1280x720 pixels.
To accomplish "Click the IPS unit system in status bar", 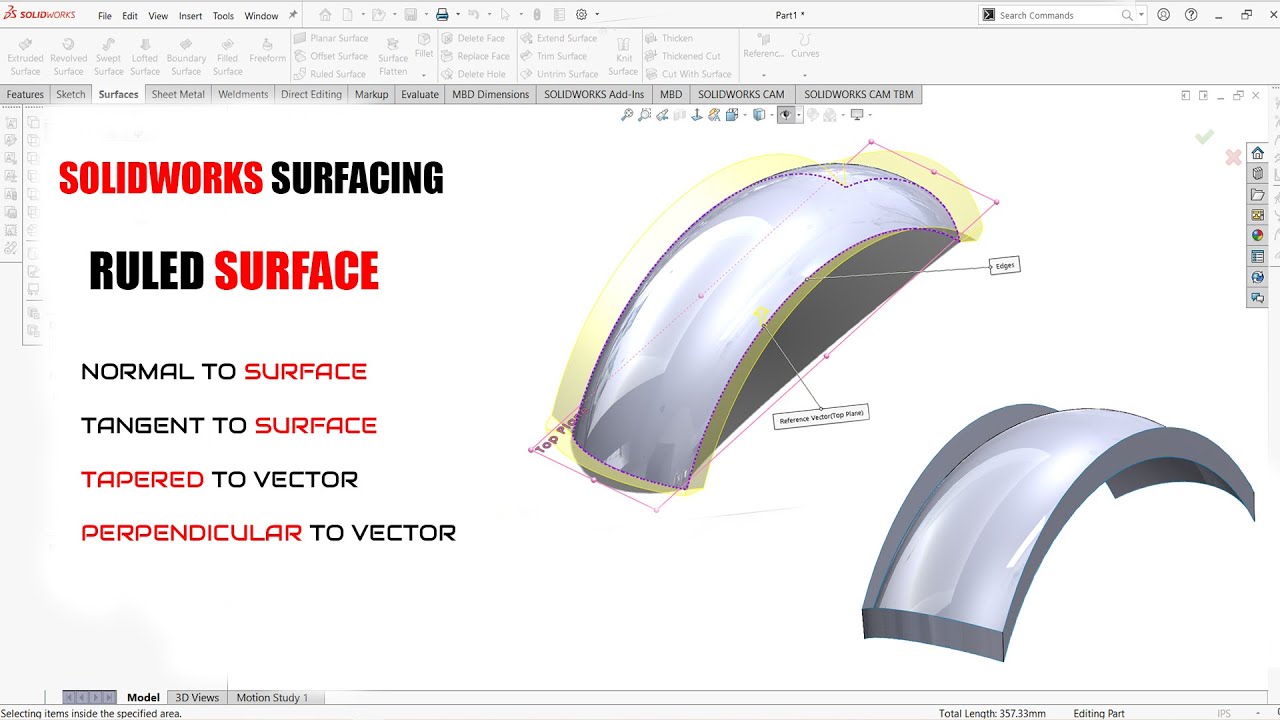I will pos(1224,713).
